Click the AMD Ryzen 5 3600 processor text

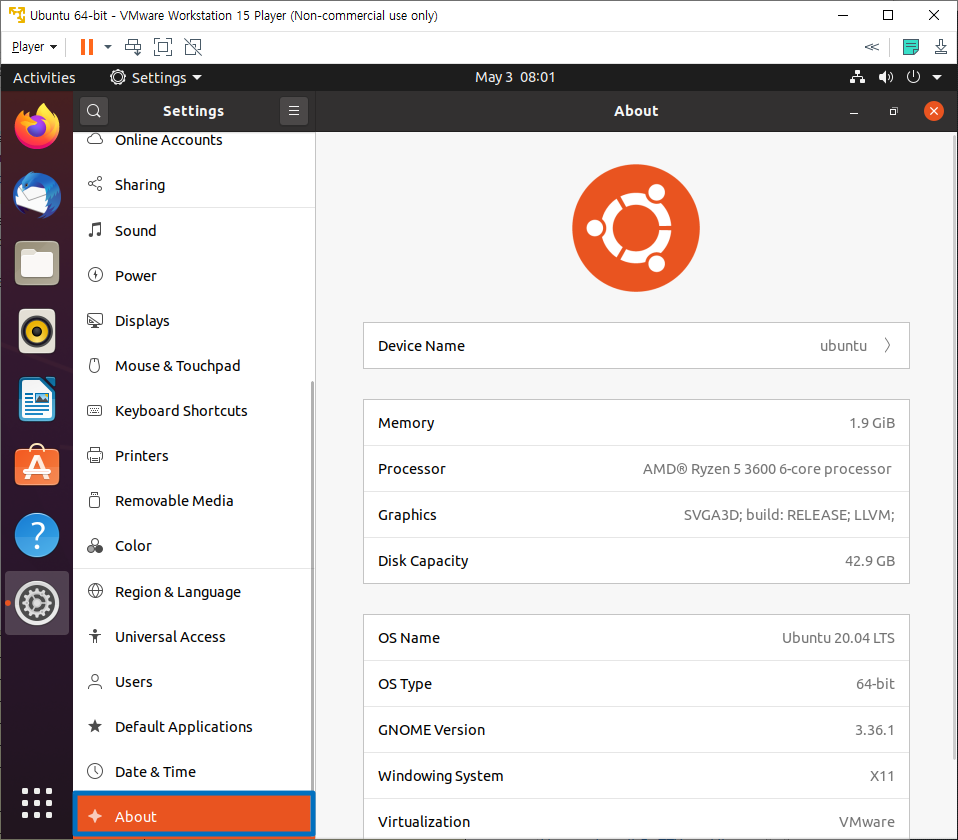pos(767,469)
